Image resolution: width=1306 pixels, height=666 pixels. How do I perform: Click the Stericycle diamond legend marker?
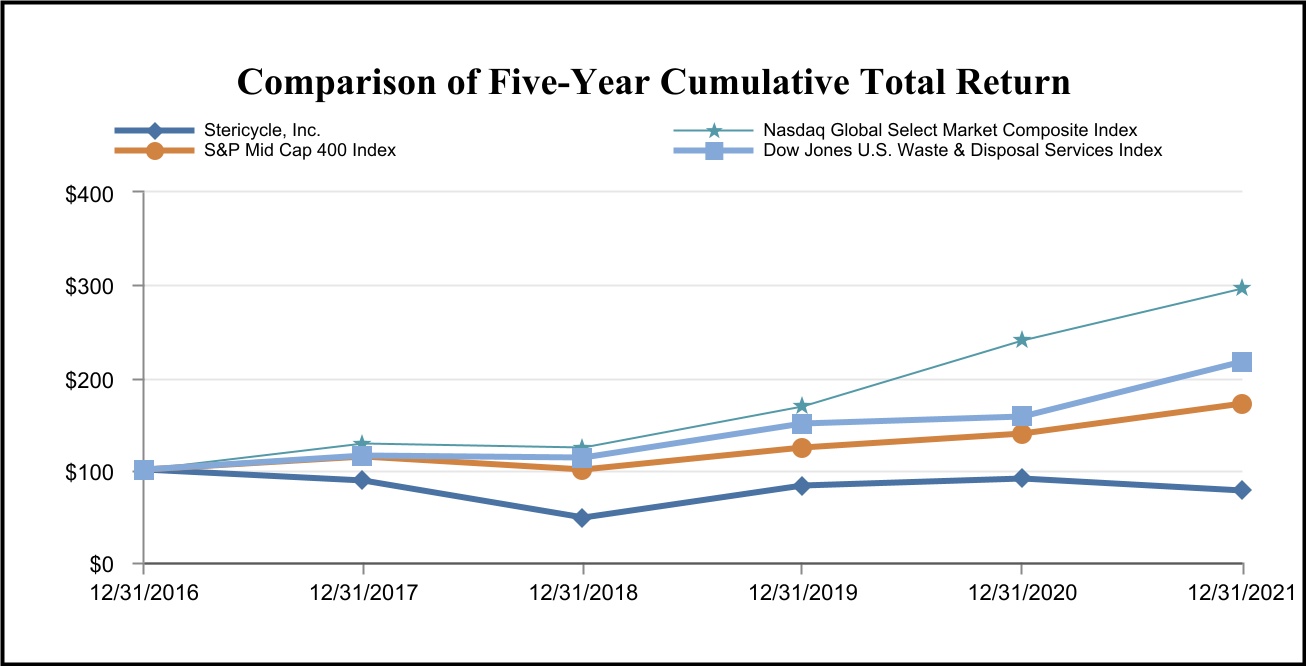click(154, 130)
